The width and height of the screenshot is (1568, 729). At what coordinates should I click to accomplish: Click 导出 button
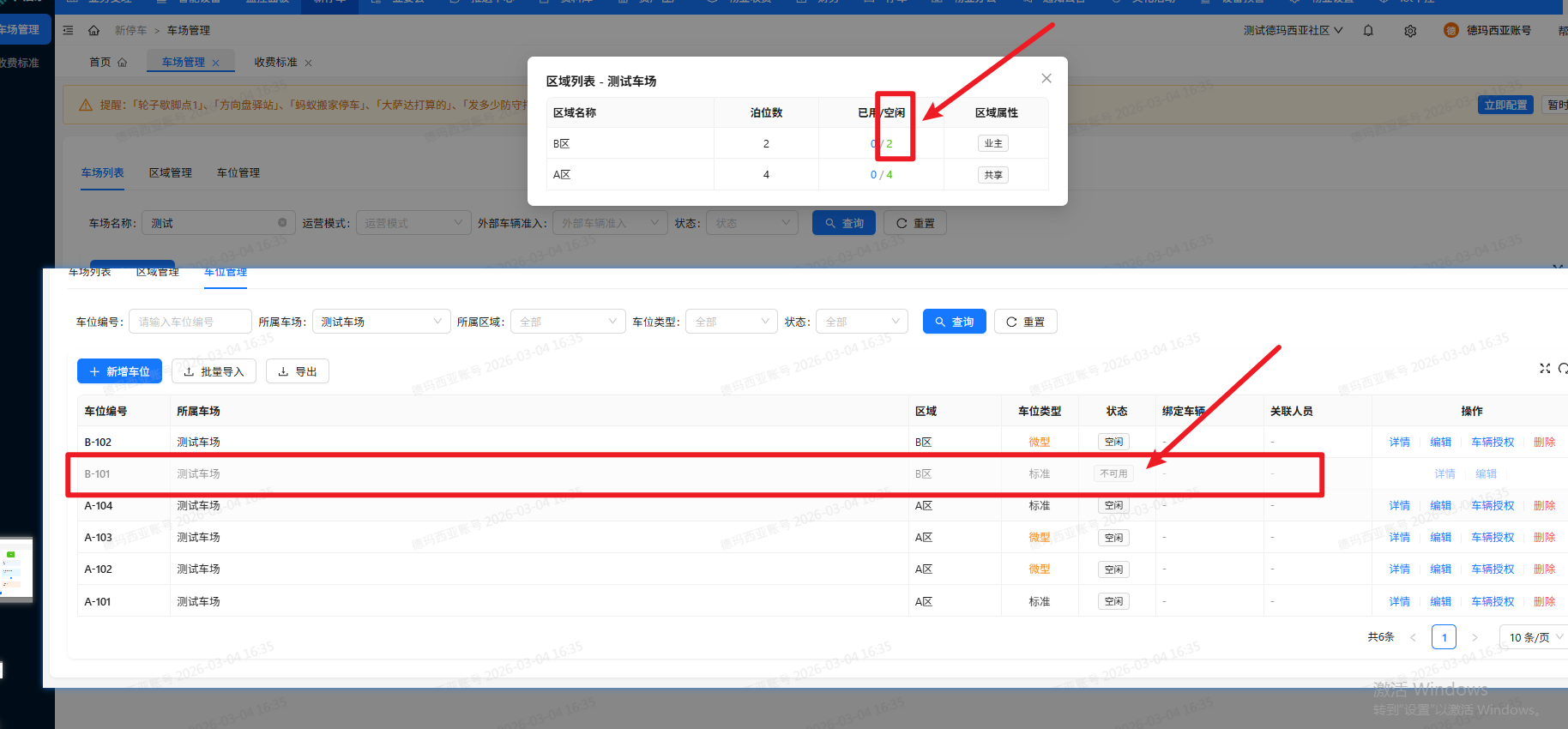[x=298, y=371]
